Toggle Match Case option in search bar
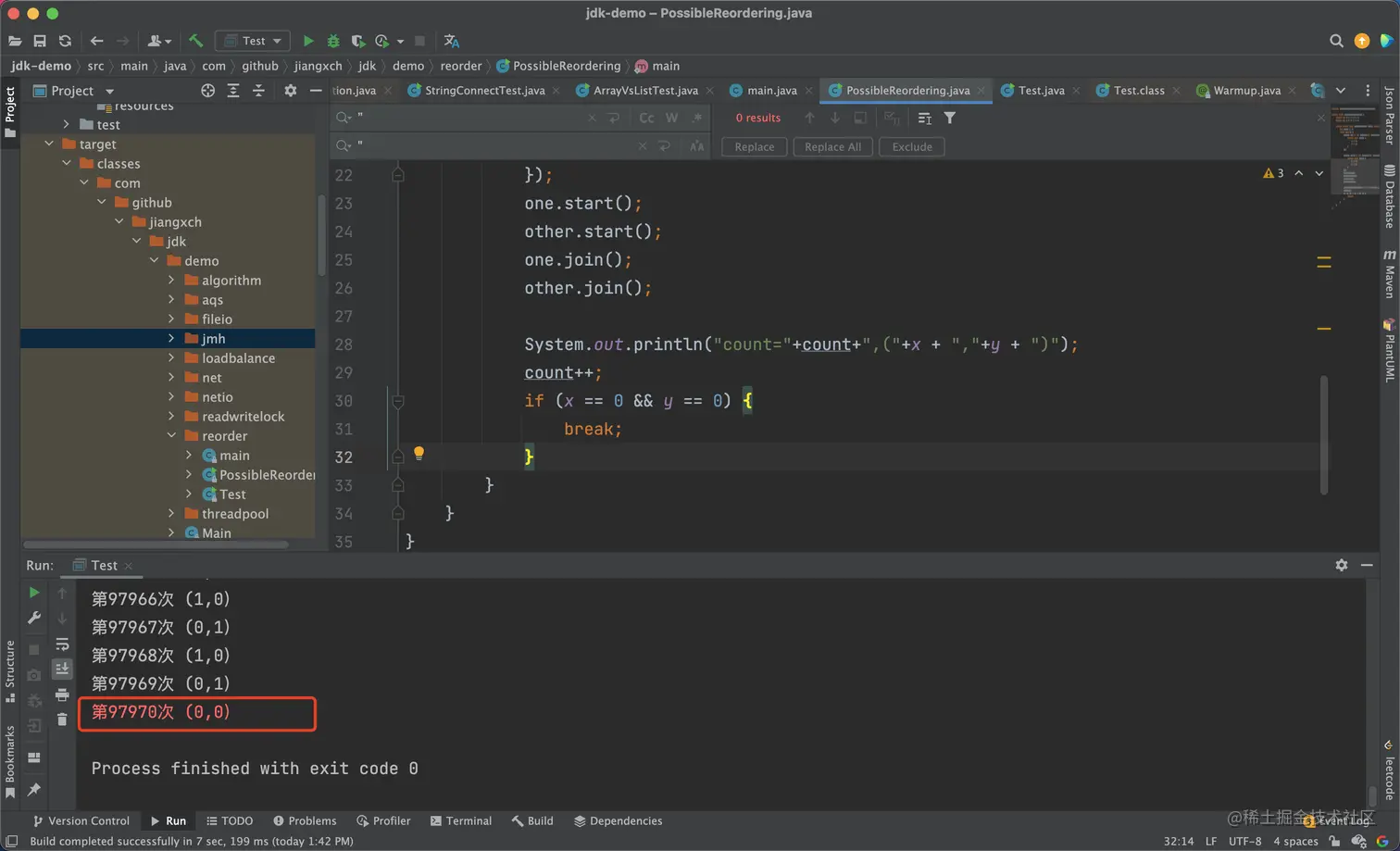The height and width of the screenshot is (851, 1400). [x=646, y=118]
